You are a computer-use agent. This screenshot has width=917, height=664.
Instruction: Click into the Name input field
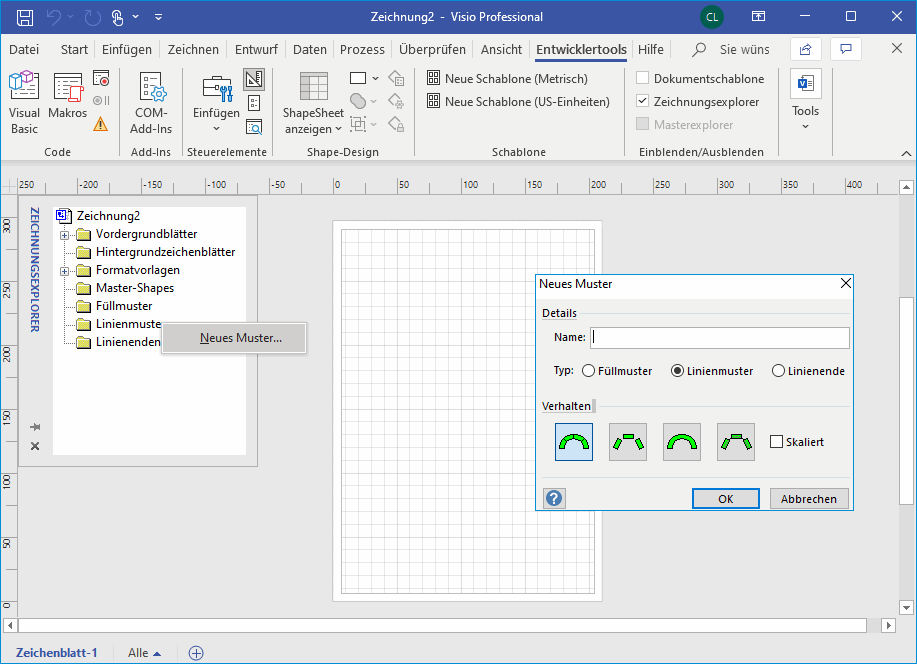click(719, 338)
